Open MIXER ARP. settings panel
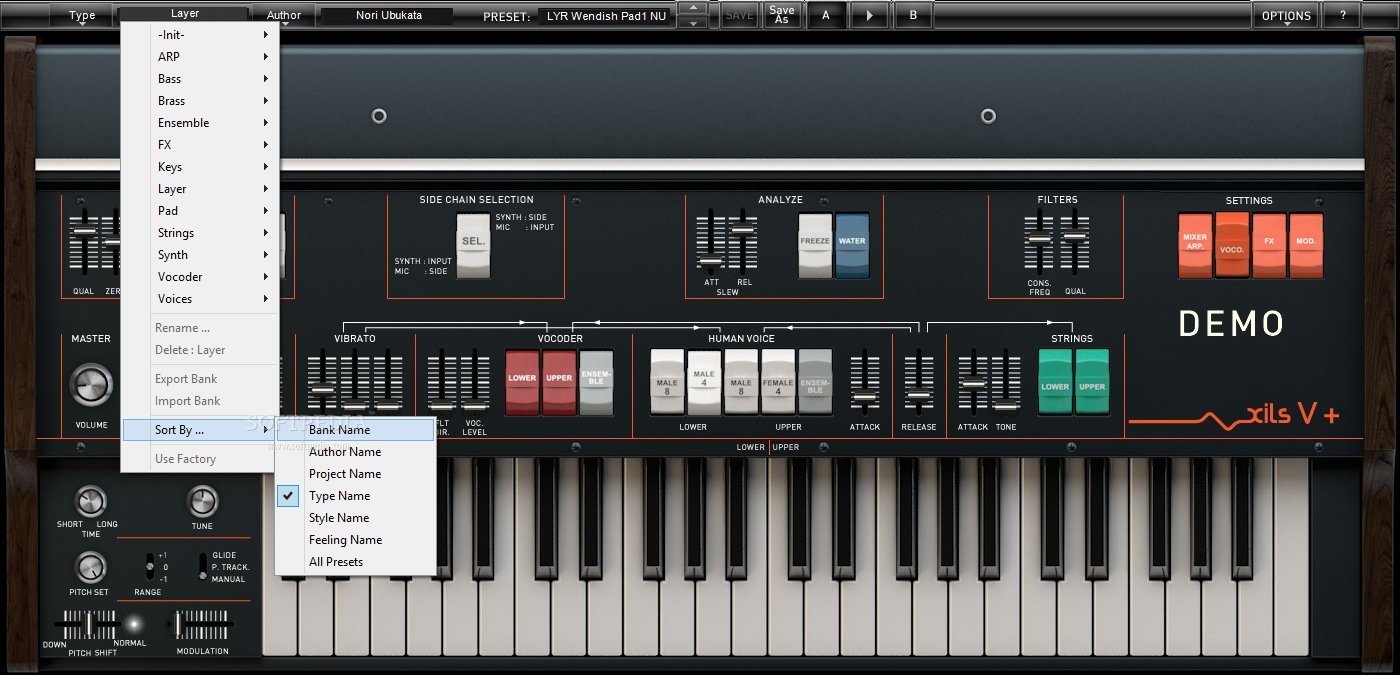Viewport: 1400px width, 675px height. tap(1195, 244)
